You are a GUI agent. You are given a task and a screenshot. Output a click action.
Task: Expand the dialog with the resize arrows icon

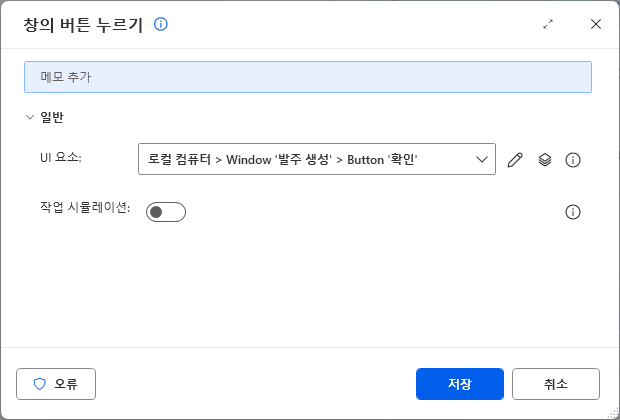548,24
